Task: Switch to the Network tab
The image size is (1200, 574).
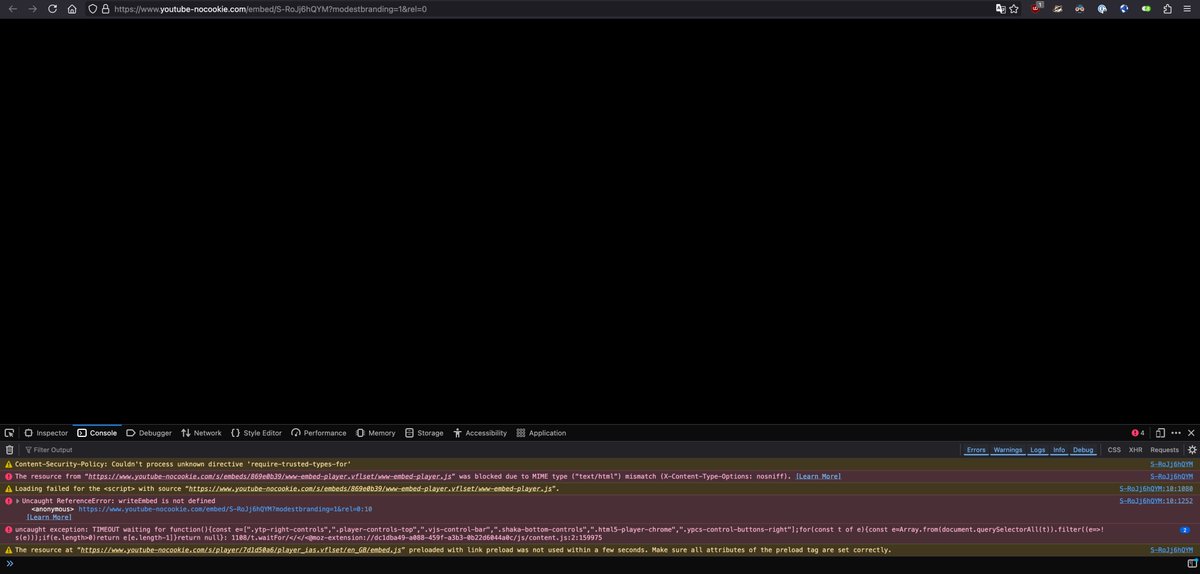Action: click(x=201, y=433)
